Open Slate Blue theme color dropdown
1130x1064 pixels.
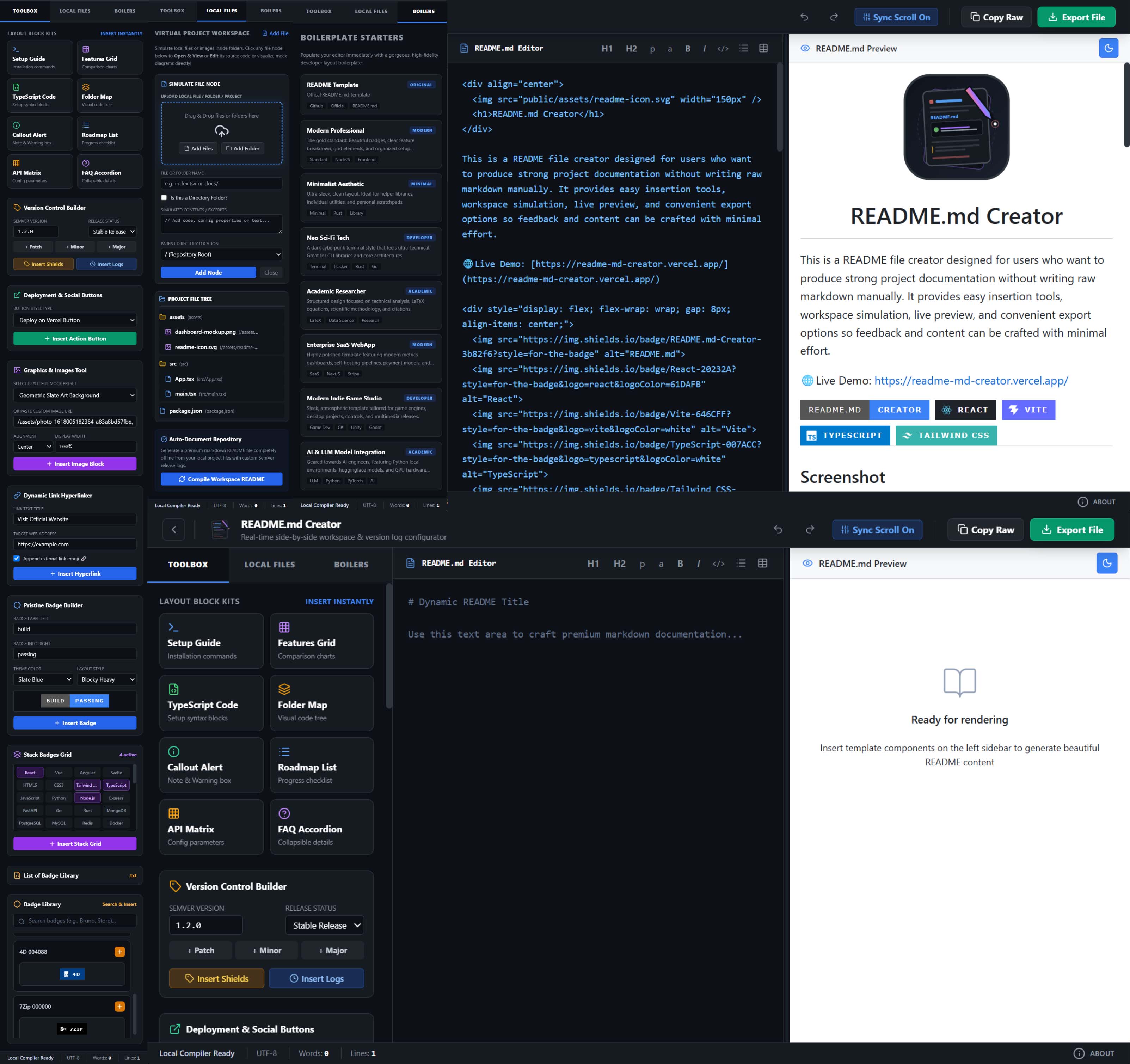[x=43, y=679]
